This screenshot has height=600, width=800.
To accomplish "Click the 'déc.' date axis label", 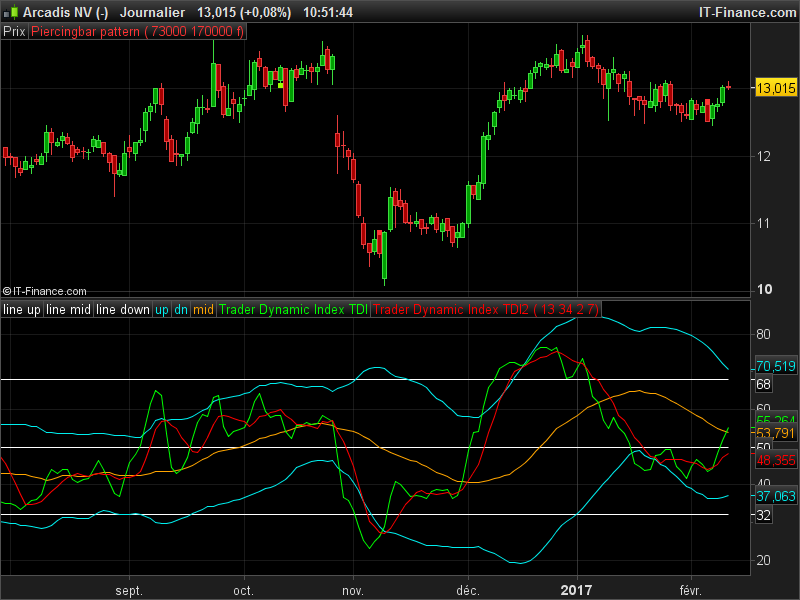I will pos(468,590).
